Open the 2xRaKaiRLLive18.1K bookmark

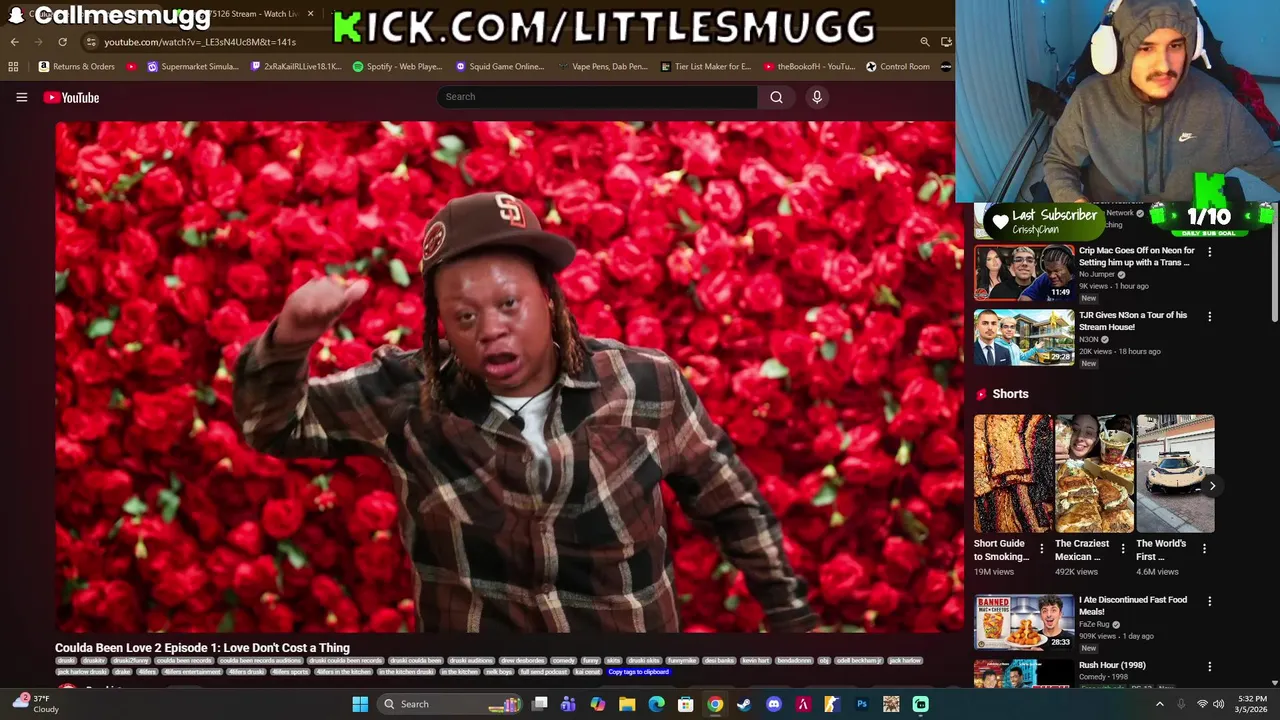[296, 67]
